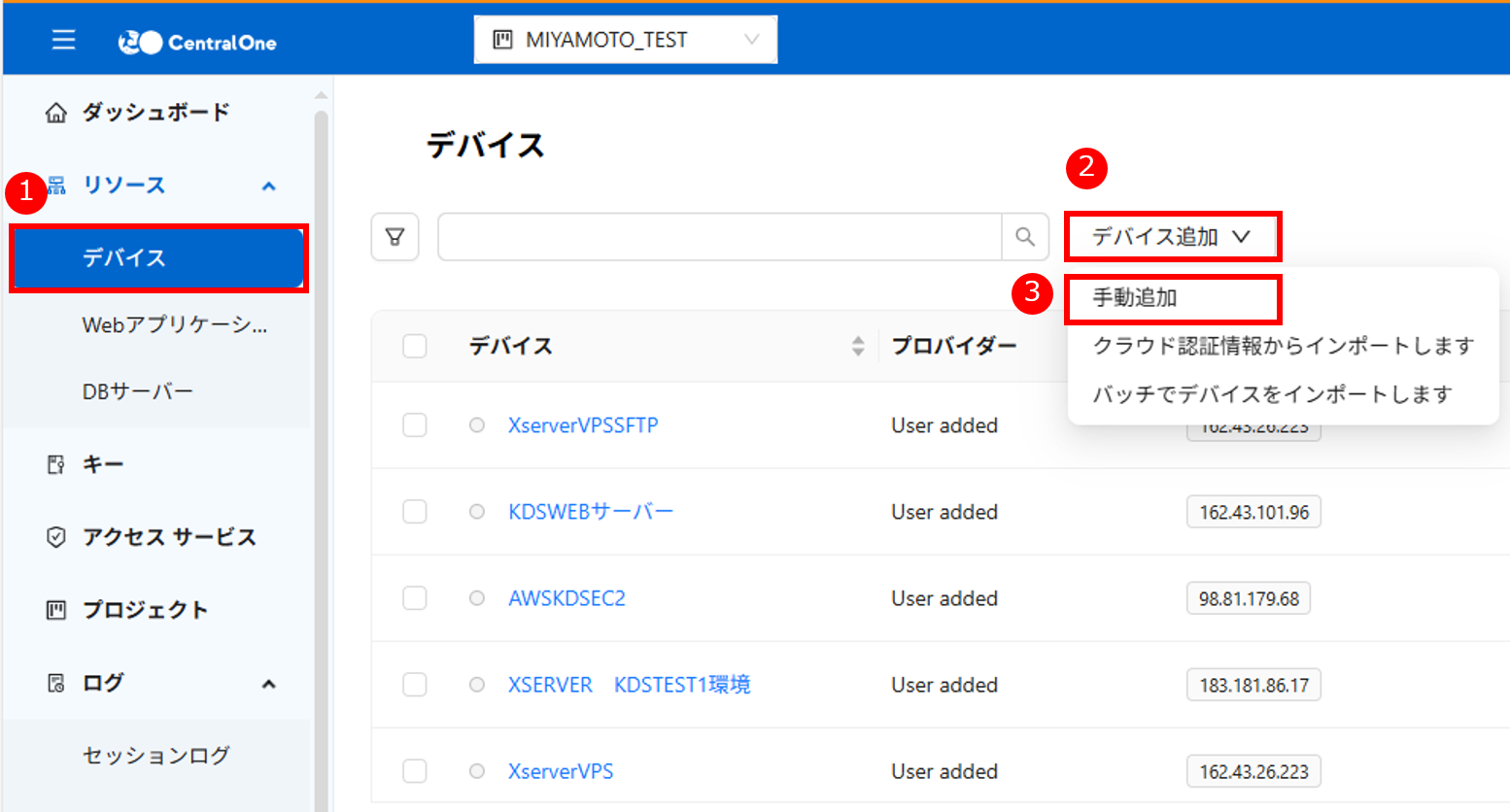Collapse the リソース section chevron
The image size is (1510, 812).
(x=269, y=186)
